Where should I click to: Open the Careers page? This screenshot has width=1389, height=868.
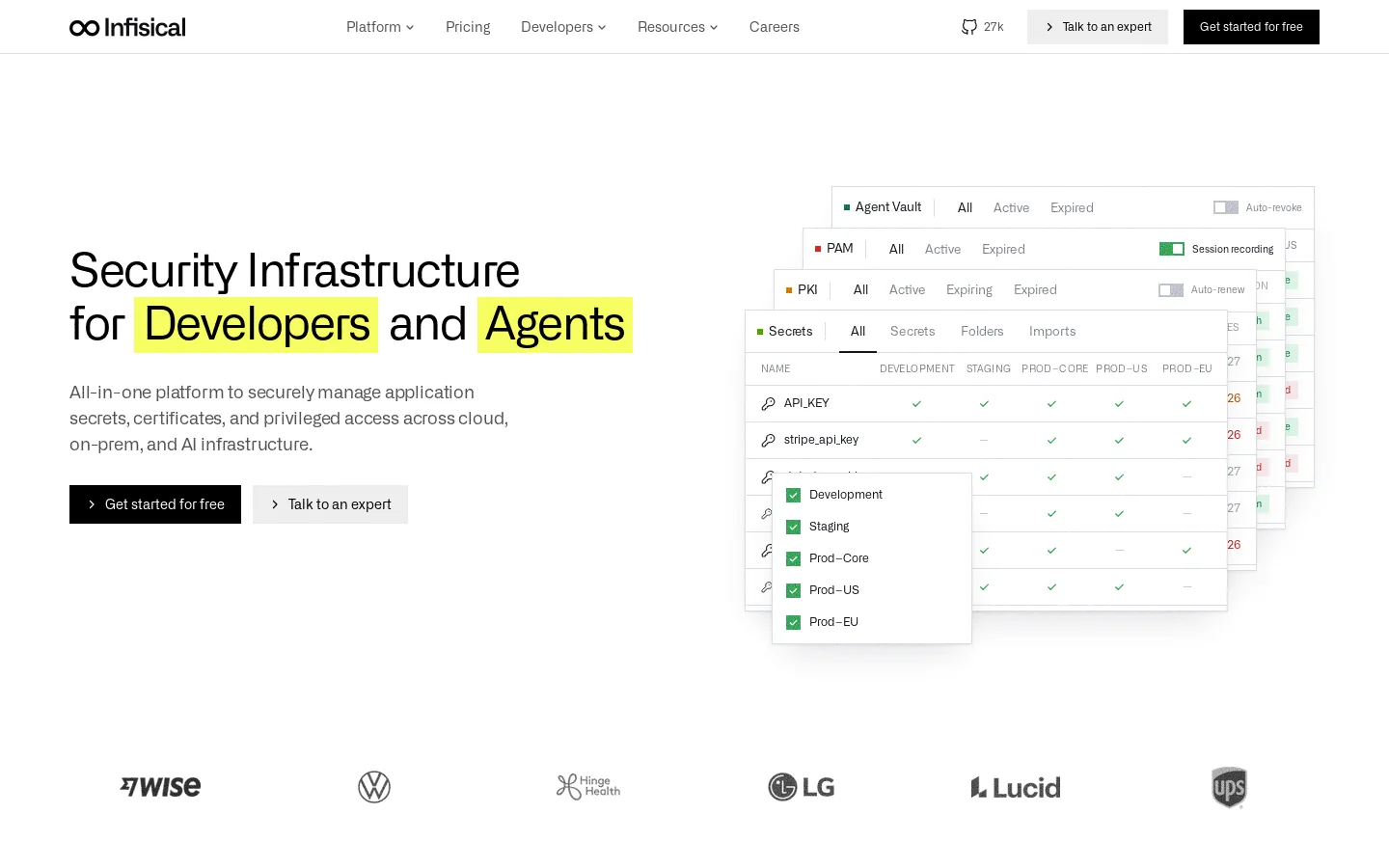pyautogui.click(x=775, y=27)
